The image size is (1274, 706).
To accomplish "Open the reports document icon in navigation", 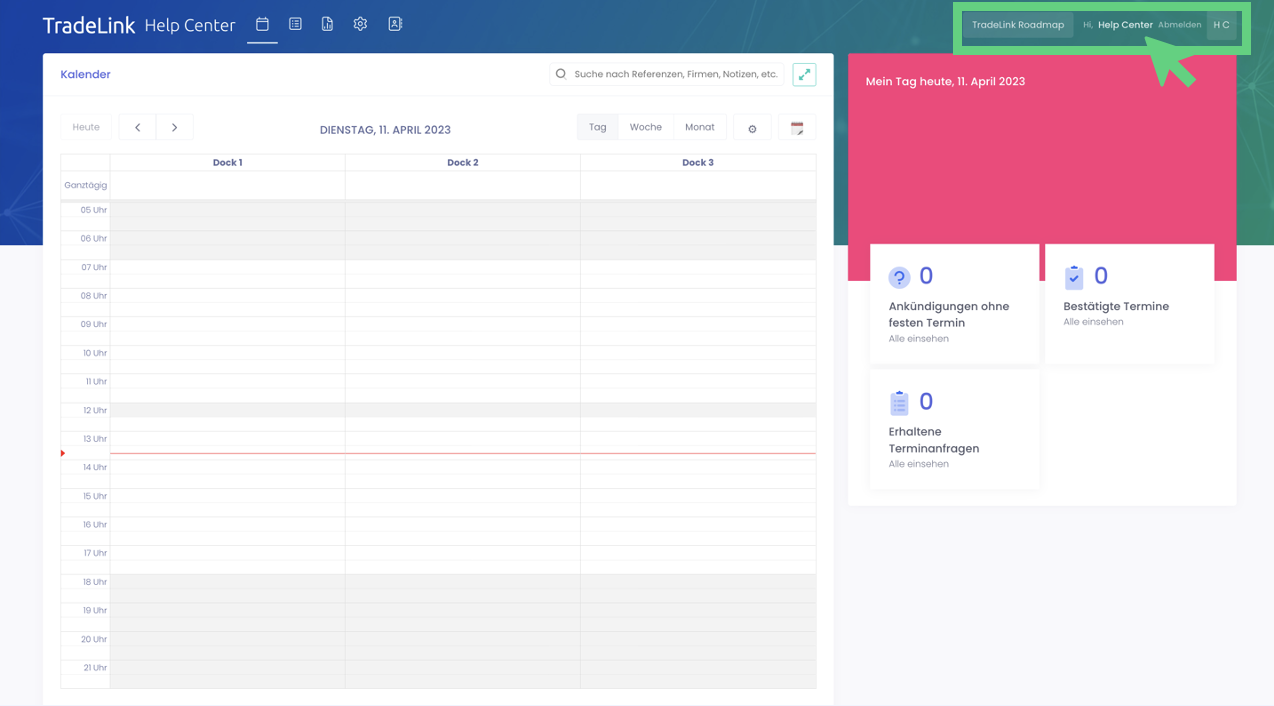I will coord(327,24).
